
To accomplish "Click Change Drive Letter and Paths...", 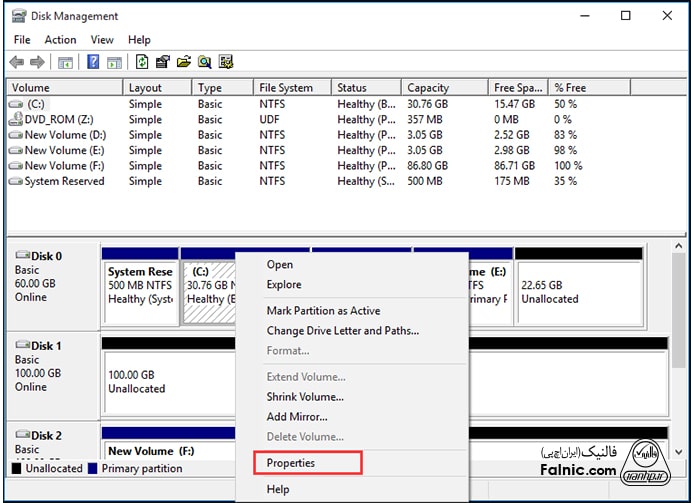I will [x=342, y=331].
